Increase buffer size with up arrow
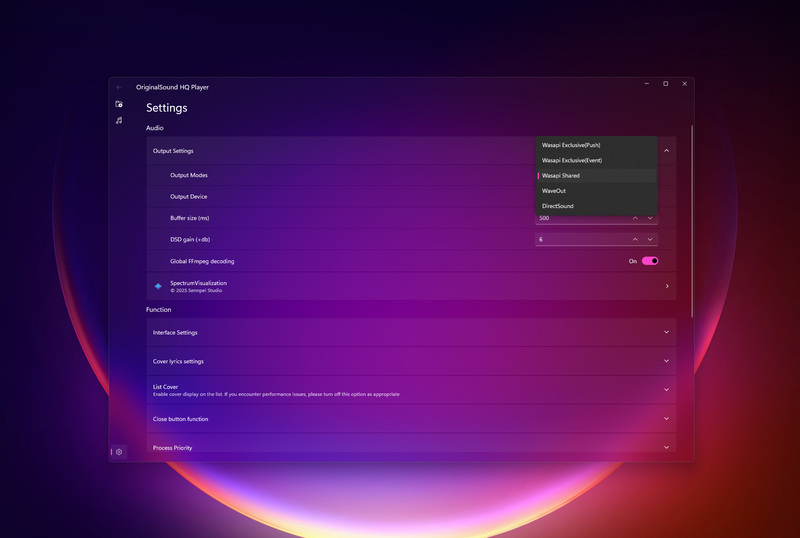 (635, 218)
